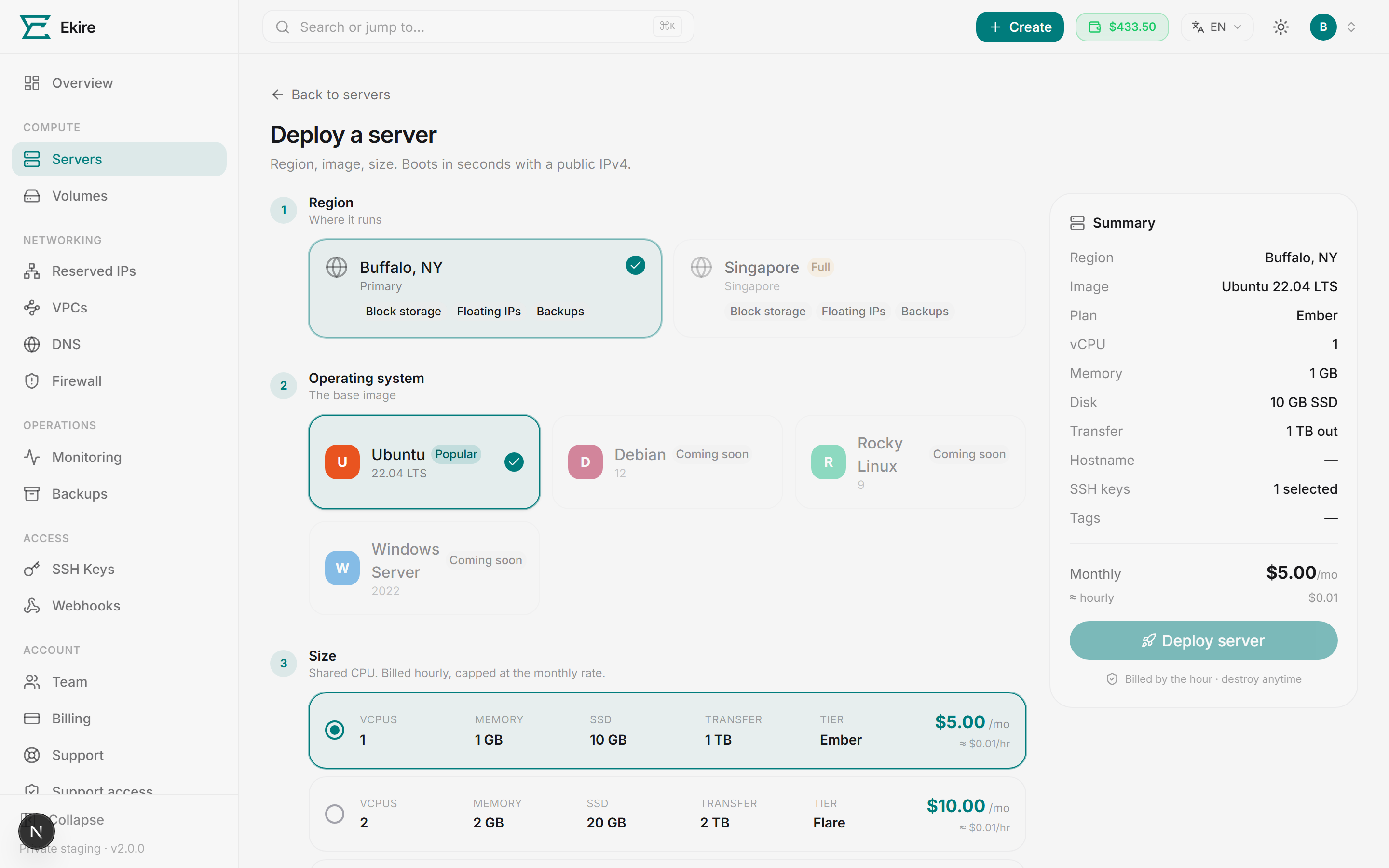Image resolution: width=1389 pixels, height=868 pixels.
Task: Click the 'Ubuntu 22.04 LTS' summary value
Action: coord(1280,286)
